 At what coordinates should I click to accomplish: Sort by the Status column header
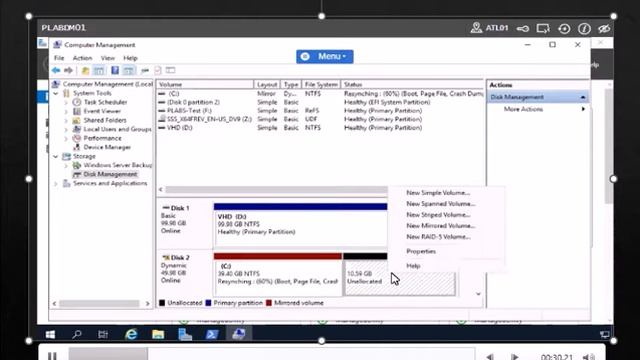coord(412,84)
